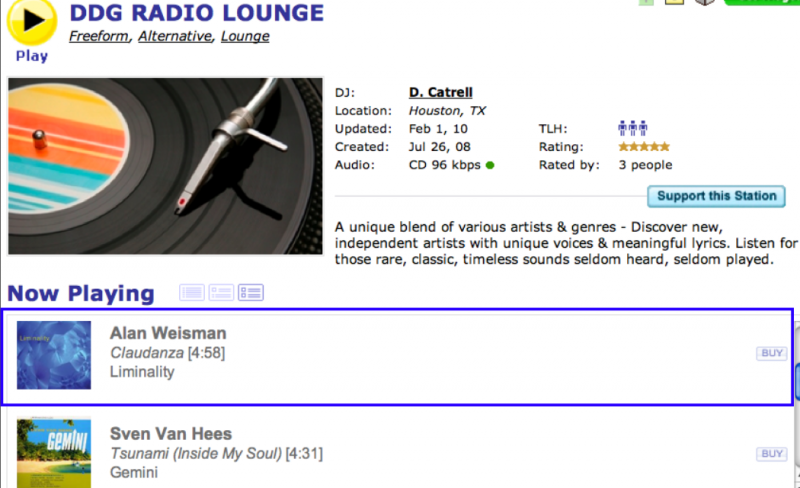This screenshot has height=488, width=800.
Task: Open the Freeform genre link
Action: tap(99, 37)
